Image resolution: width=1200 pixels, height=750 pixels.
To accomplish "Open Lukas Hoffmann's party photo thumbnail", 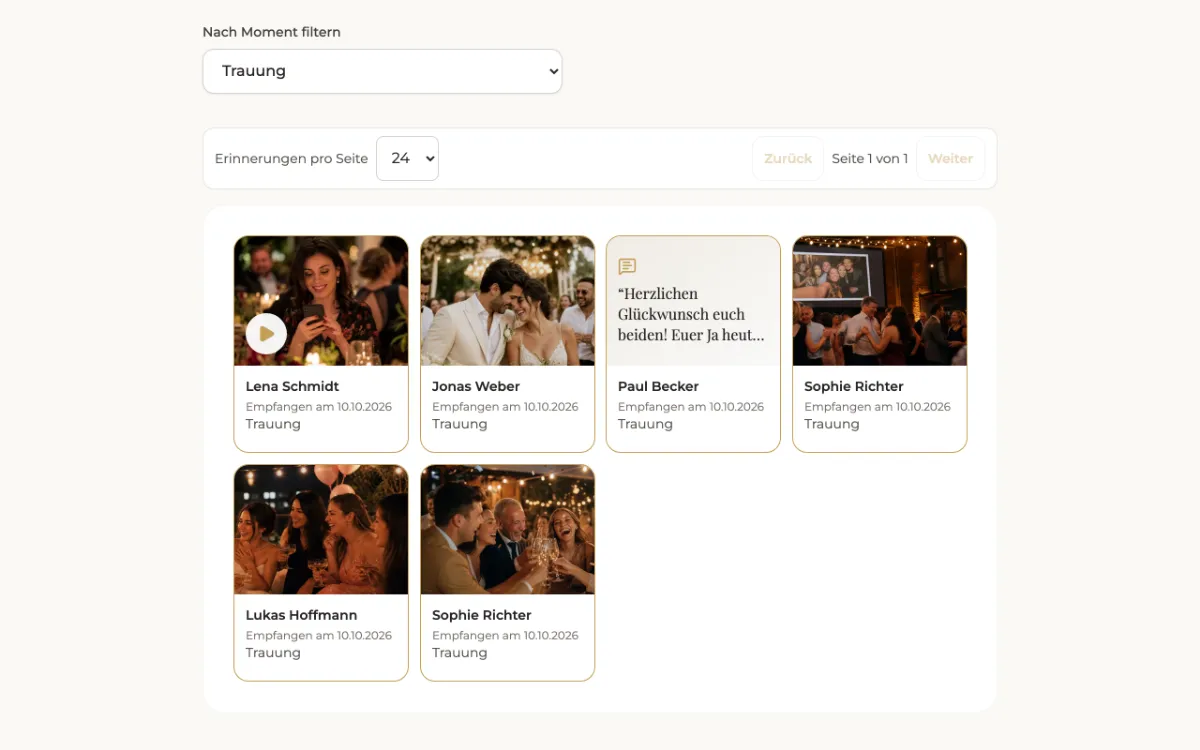I will 321,530.
